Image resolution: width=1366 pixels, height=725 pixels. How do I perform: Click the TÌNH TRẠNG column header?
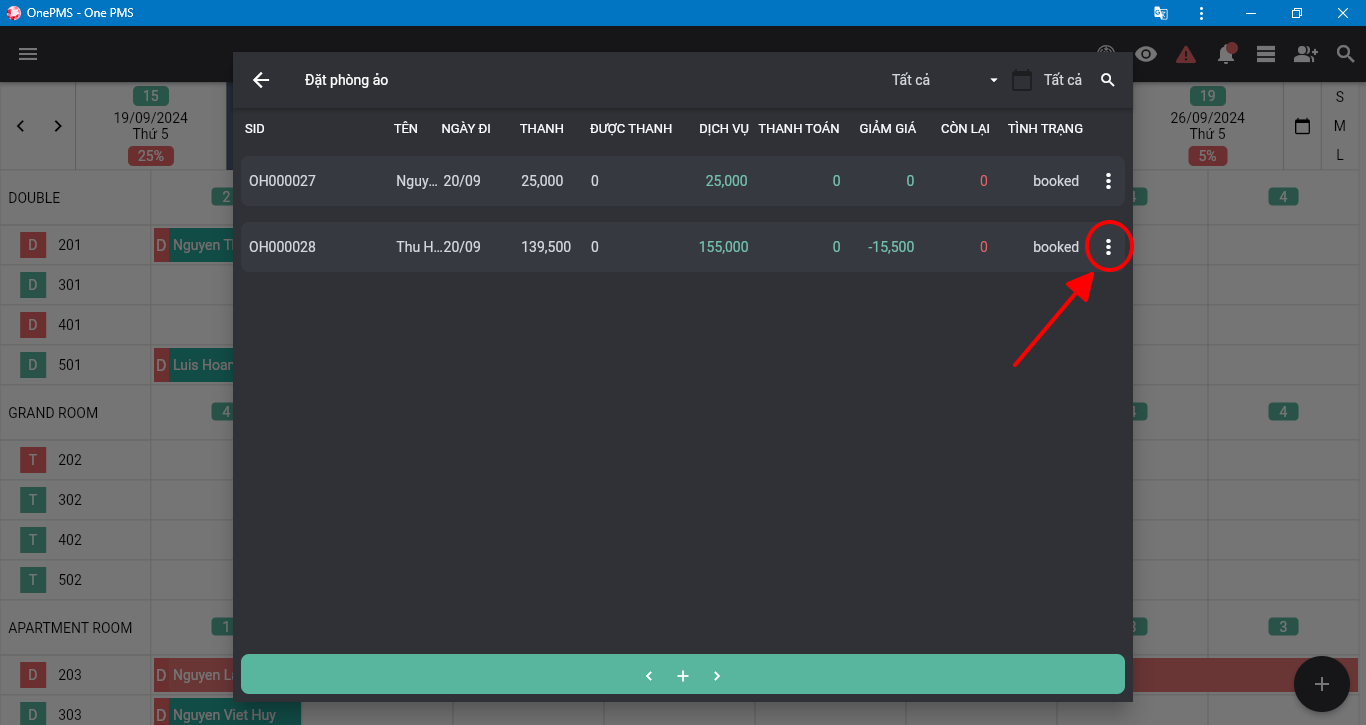click(1045, 129)
